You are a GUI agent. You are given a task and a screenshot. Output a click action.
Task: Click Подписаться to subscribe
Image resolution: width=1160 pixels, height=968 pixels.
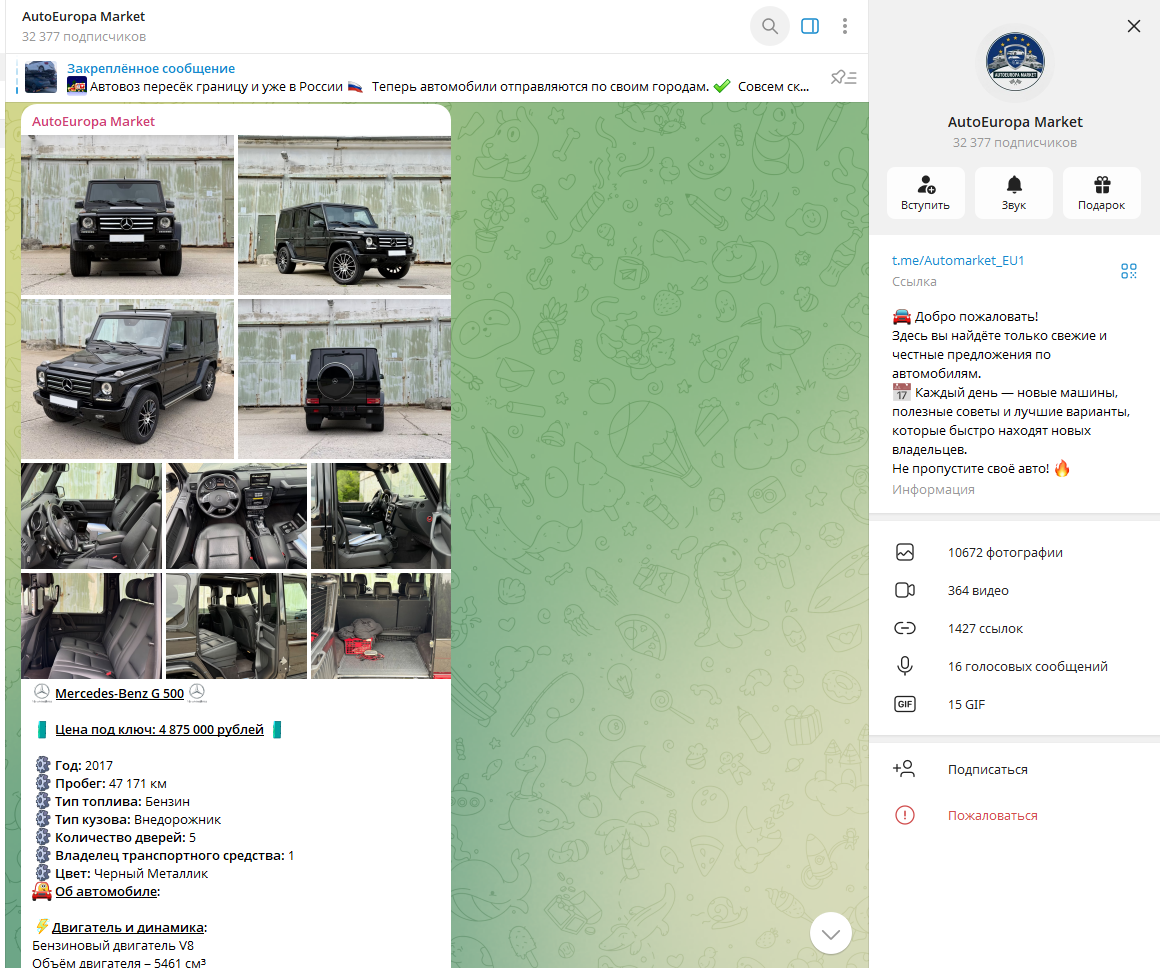(x=987, y=769)
